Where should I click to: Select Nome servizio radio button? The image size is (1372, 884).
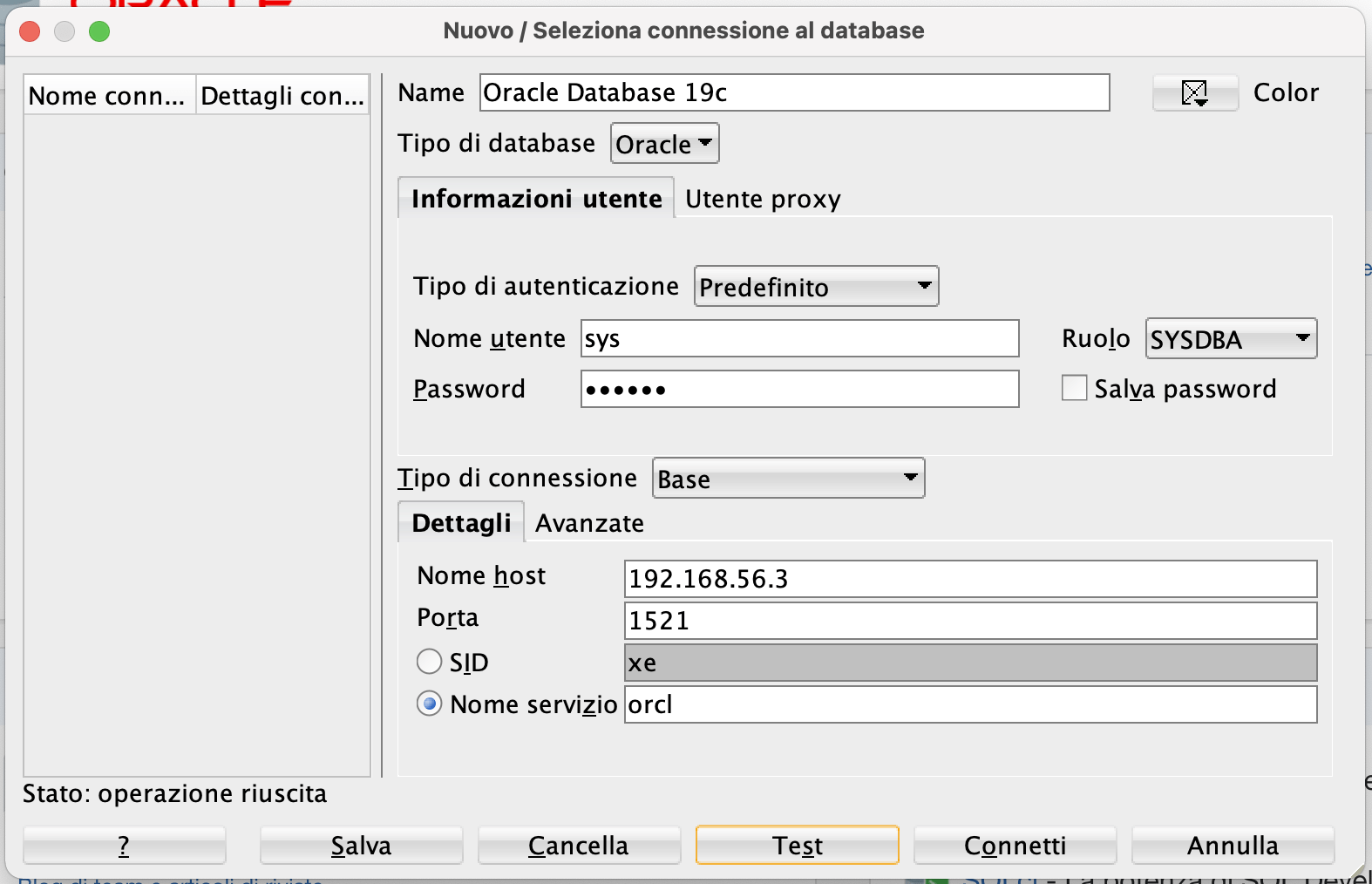coord(429,704)
